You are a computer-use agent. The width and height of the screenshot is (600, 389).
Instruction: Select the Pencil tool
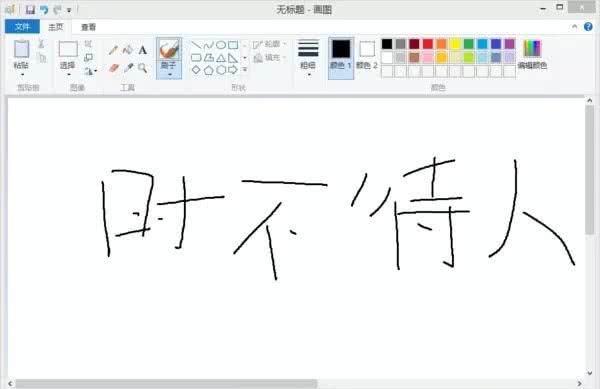pyautogui.click(x=113, y=50)
